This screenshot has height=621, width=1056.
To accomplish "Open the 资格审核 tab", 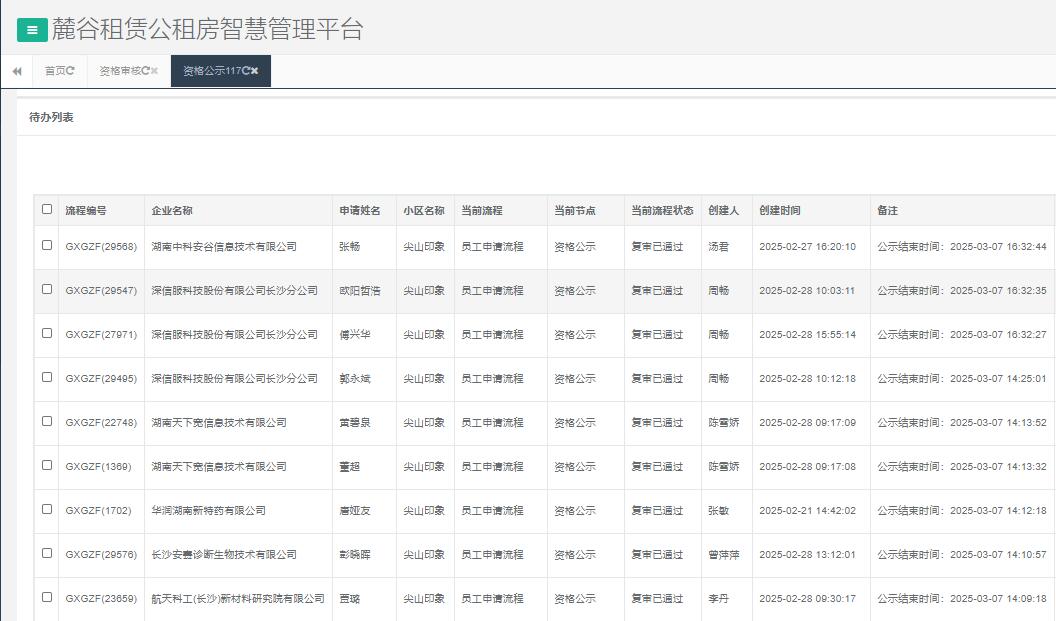I will (x=119, y=71).
